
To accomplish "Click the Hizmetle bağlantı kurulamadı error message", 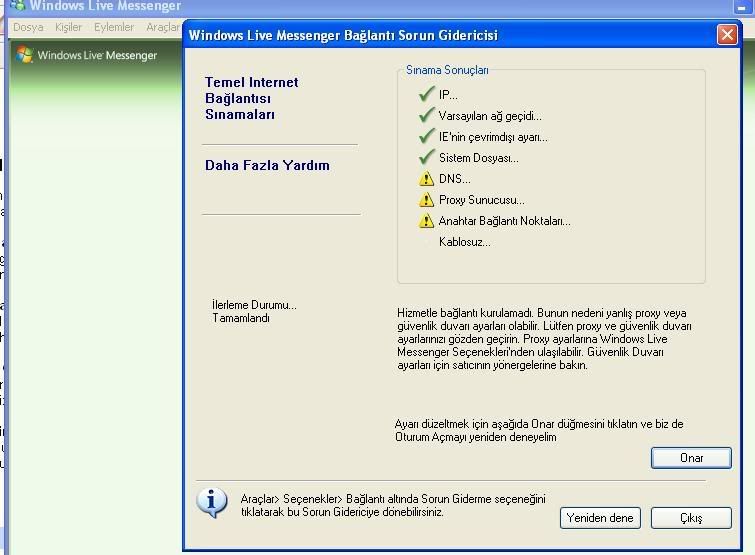I will (544, 339).
